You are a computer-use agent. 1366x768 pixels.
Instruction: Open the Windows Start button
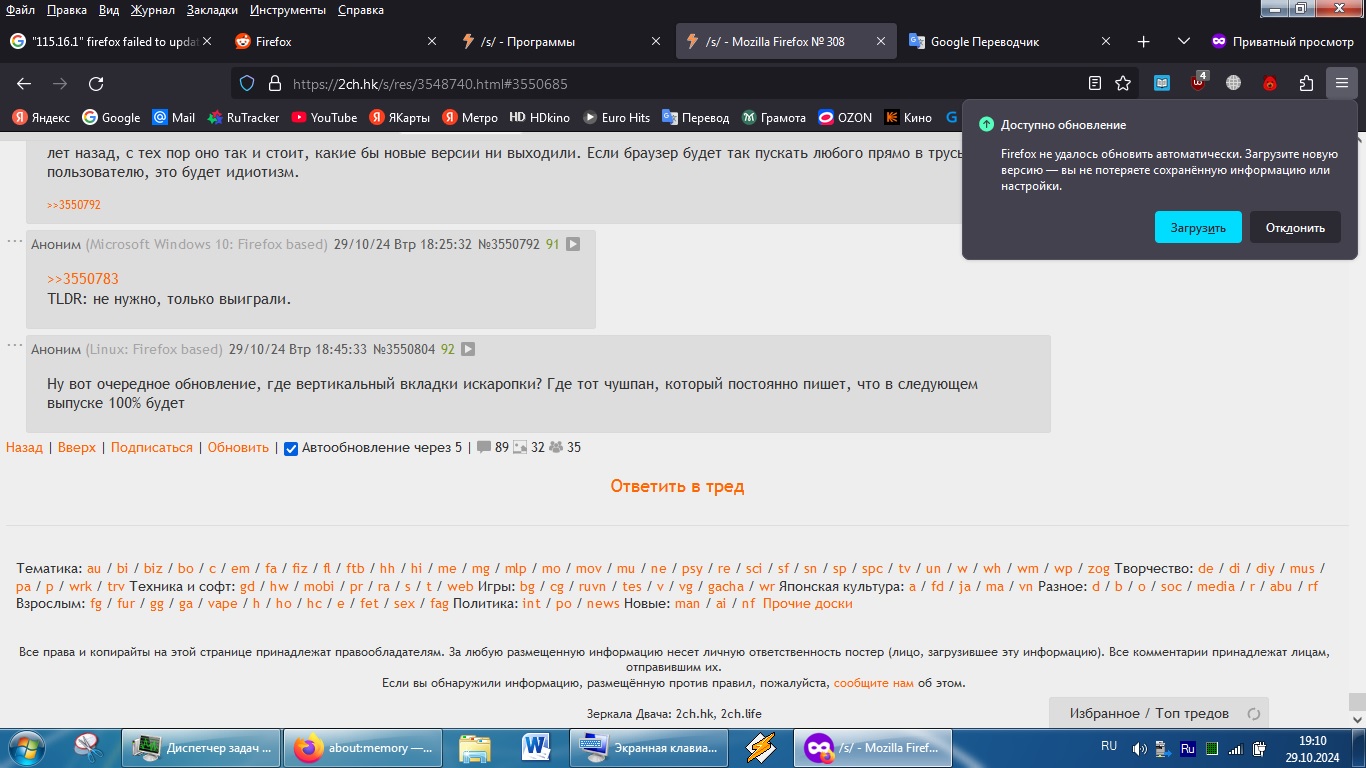pyautogui.click(x=25, y=748)
